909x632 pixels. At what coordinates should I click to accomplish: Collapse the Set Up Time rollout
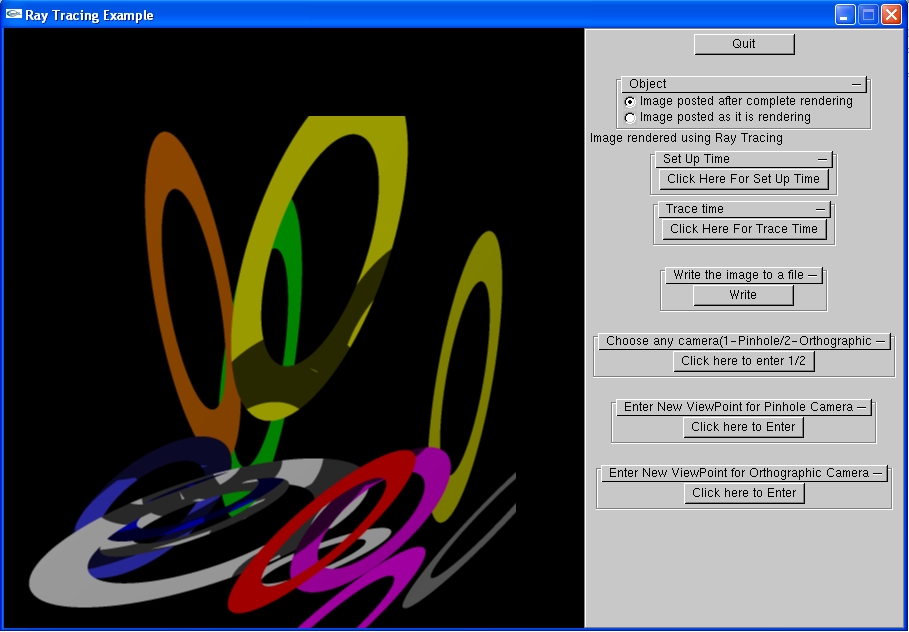coord(744,159)
